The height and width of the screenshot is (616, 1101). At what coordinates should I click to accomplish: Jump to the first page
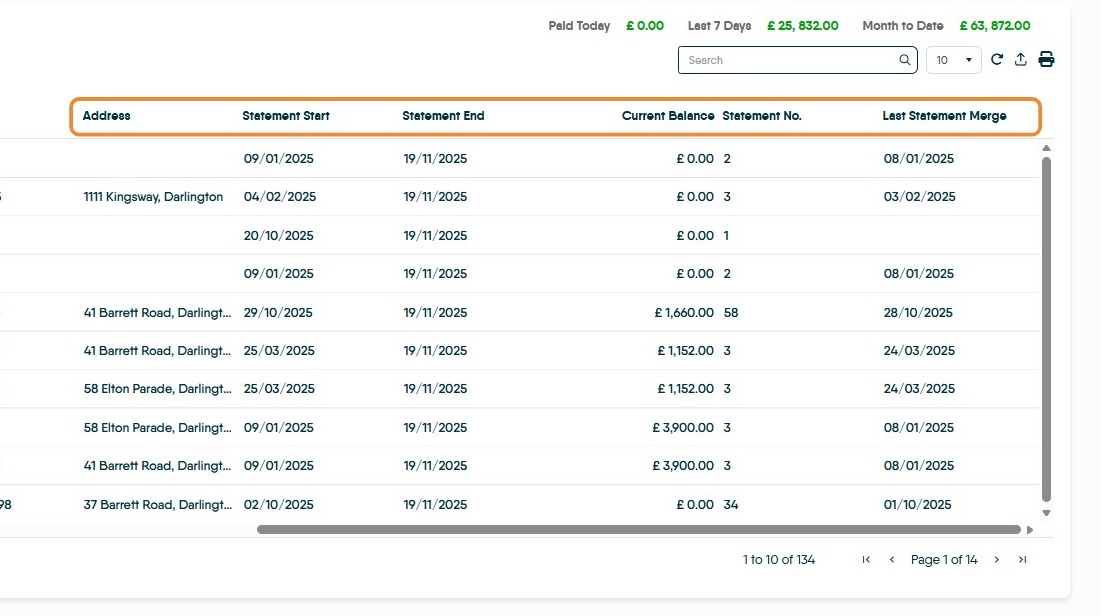tap(866, 560)
